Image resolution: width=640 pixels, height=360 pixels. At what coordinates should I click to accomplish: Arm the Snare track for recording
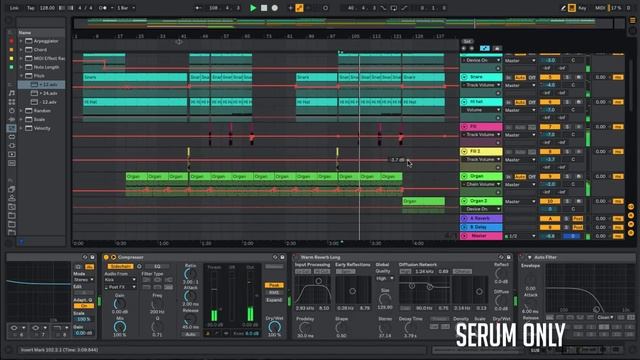click(579, 77)
